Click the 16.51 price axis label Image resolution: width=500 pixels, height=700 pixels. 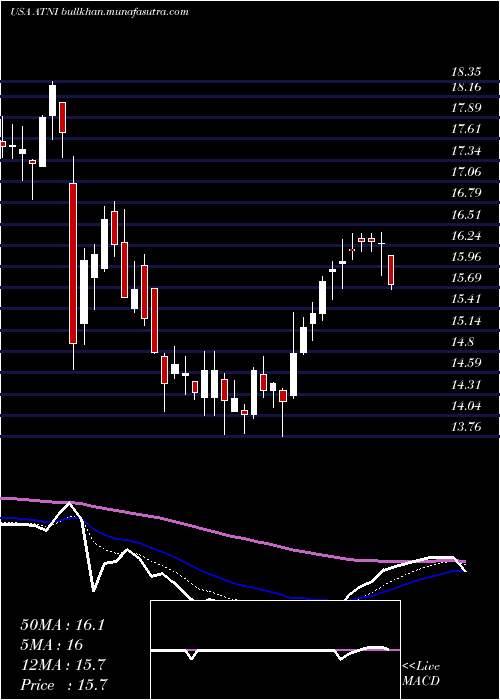[466, 214]
